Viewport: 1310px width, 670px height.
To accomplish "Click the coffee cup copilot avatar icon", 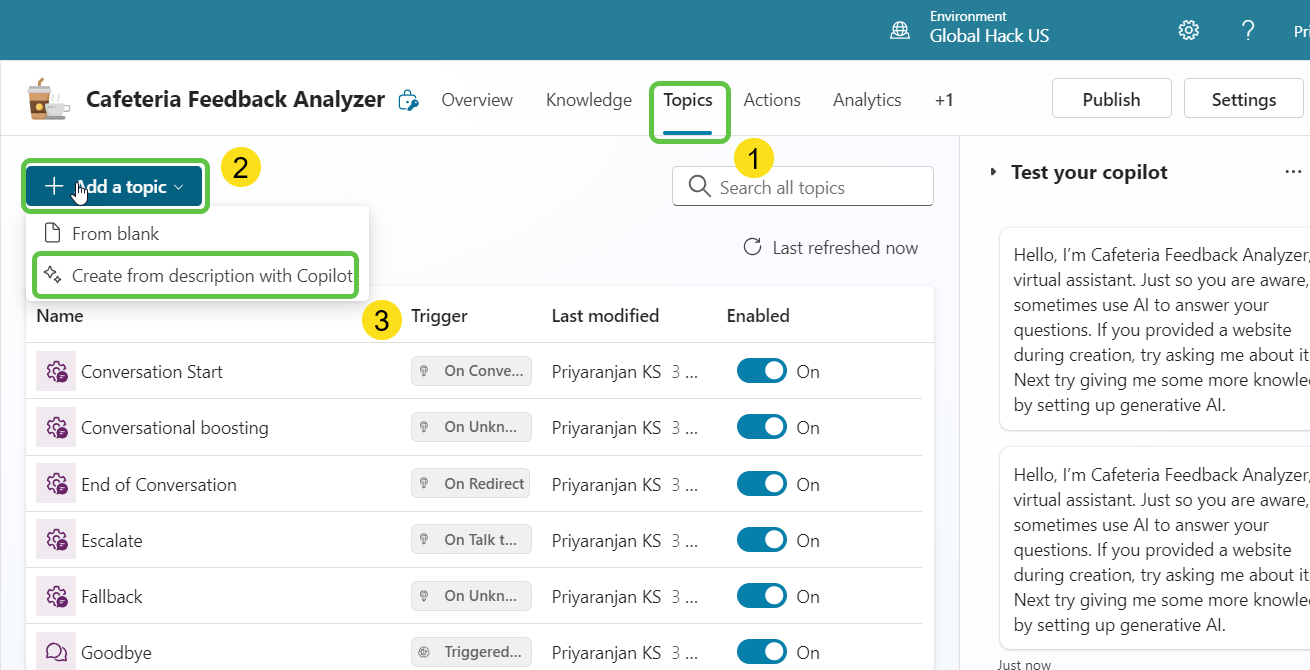I will click(46, 98).
